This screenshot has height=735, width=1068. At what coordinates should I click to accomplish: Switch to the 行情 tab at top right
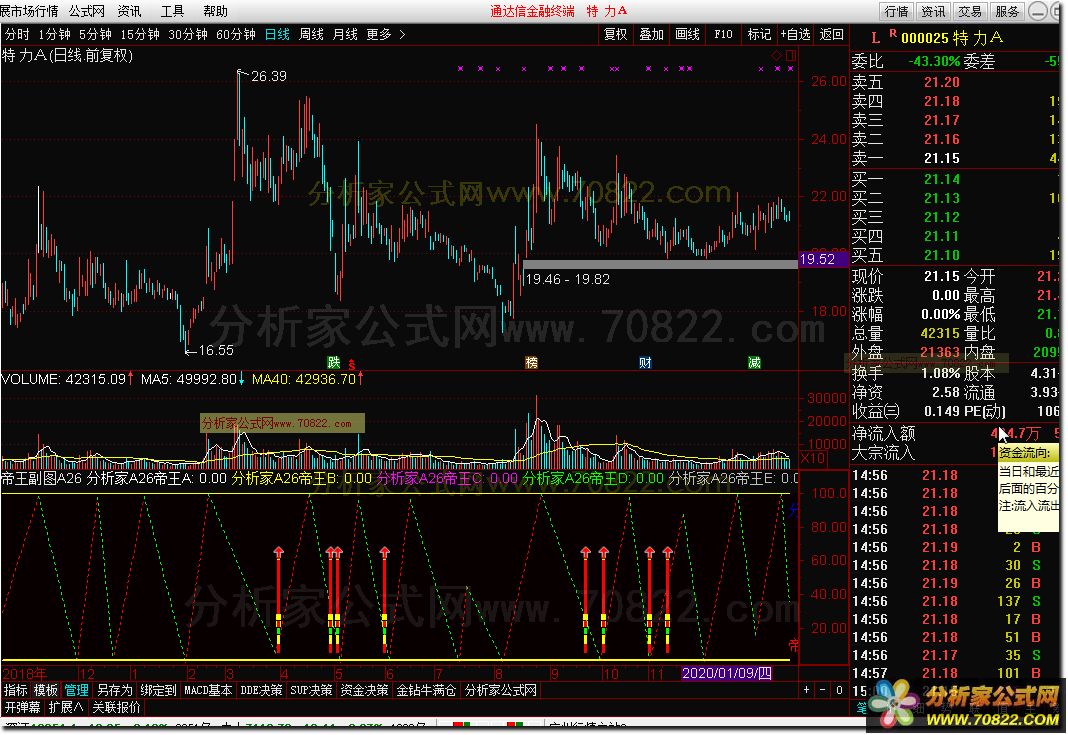[896, 12]
